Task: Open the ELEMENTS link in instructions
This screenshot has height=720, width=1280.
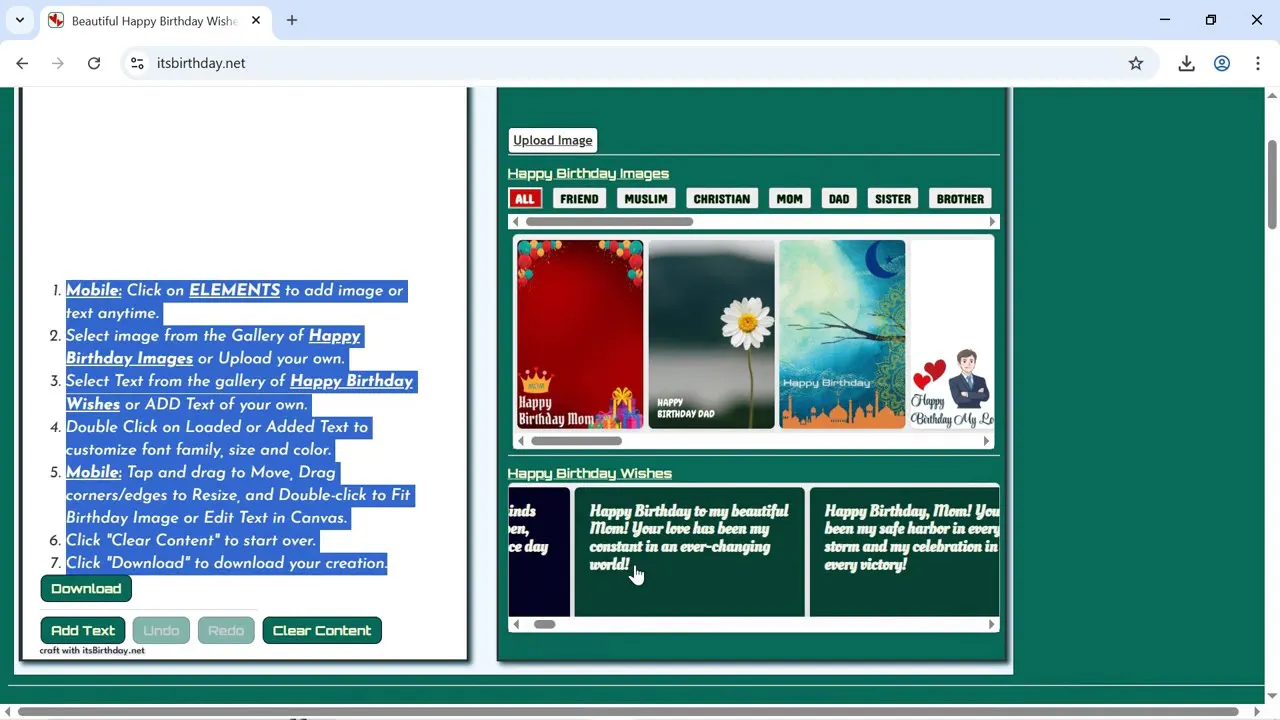Action: [234, 290]
